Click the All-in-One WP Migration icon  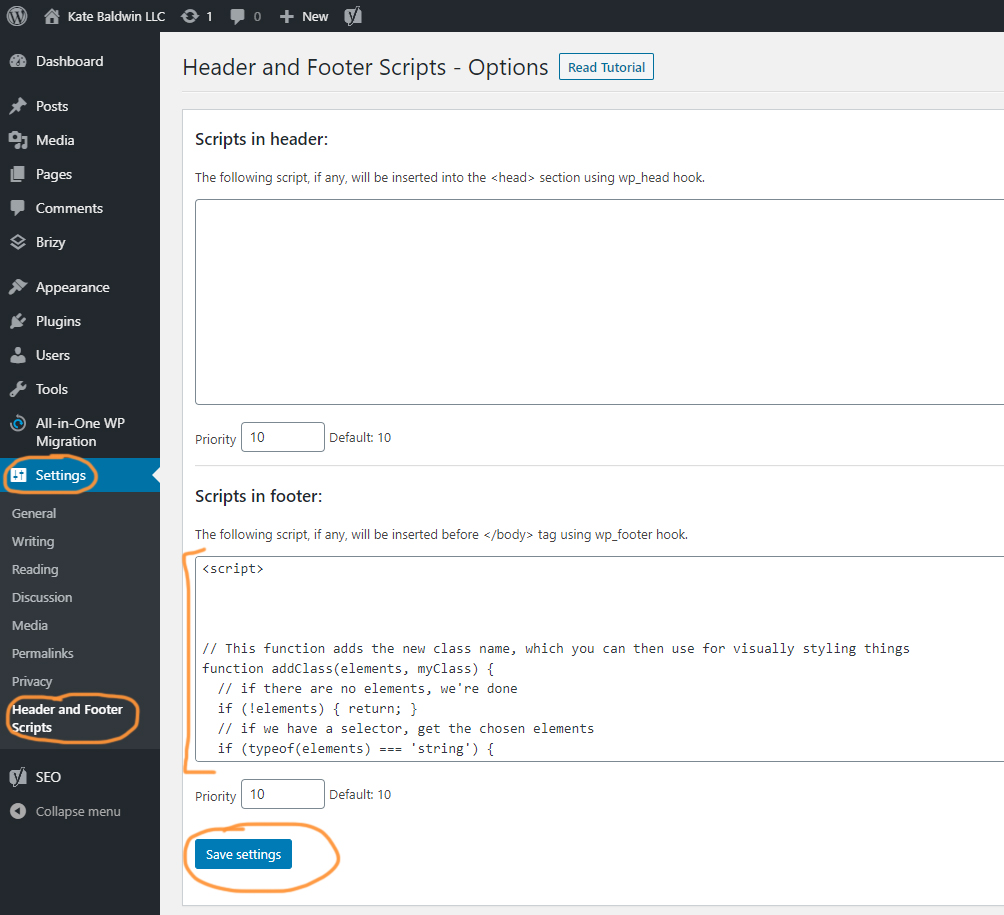18,423
